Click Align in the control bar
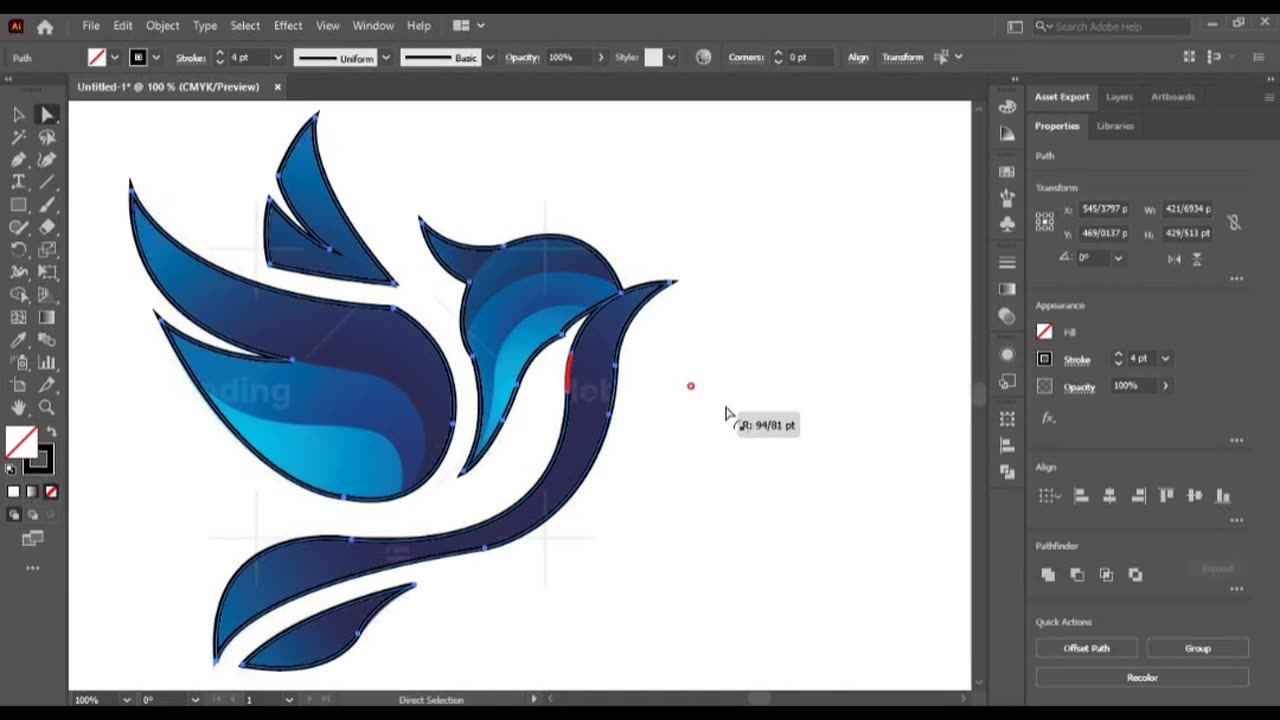Viewport: 1280px width, 720px height. 858,57
